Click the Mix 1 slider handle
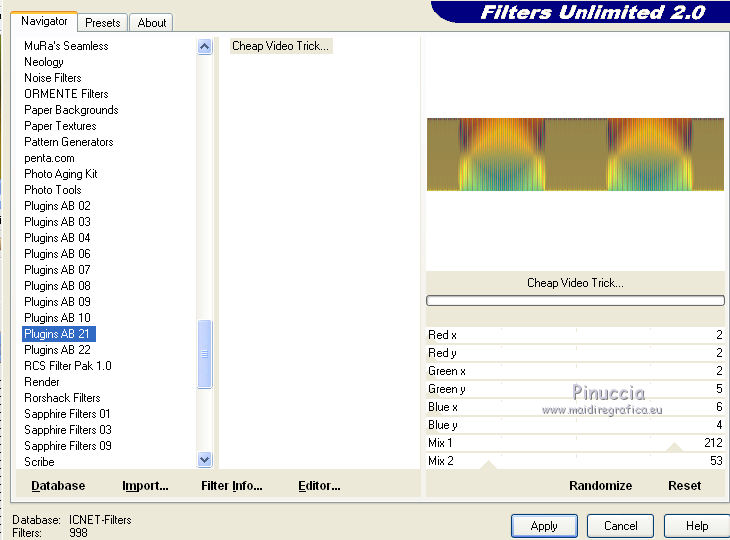This screenshot has height=540, width=730. point(674,447)
